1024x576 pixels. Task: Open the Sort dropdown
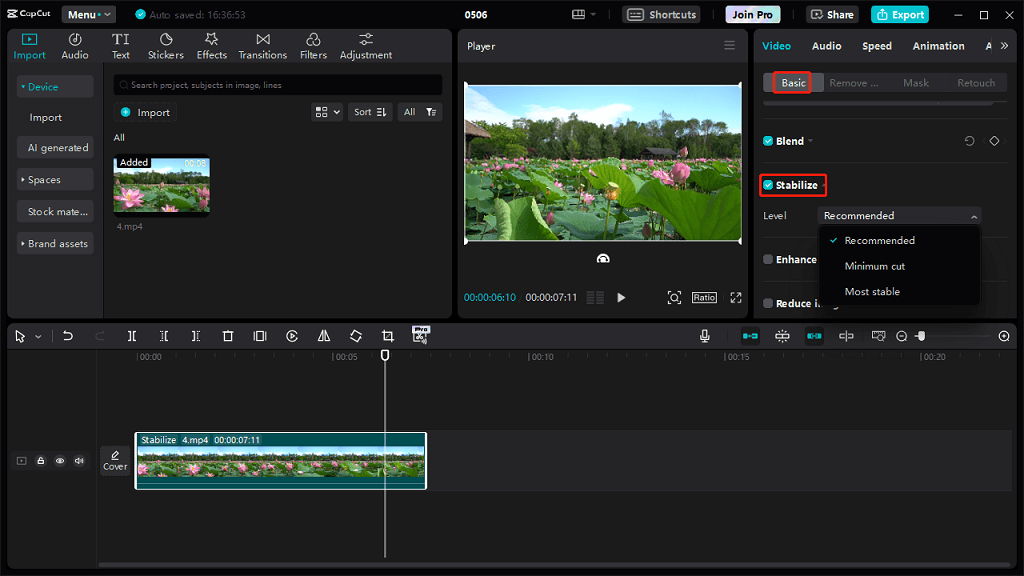click(370, 112)
